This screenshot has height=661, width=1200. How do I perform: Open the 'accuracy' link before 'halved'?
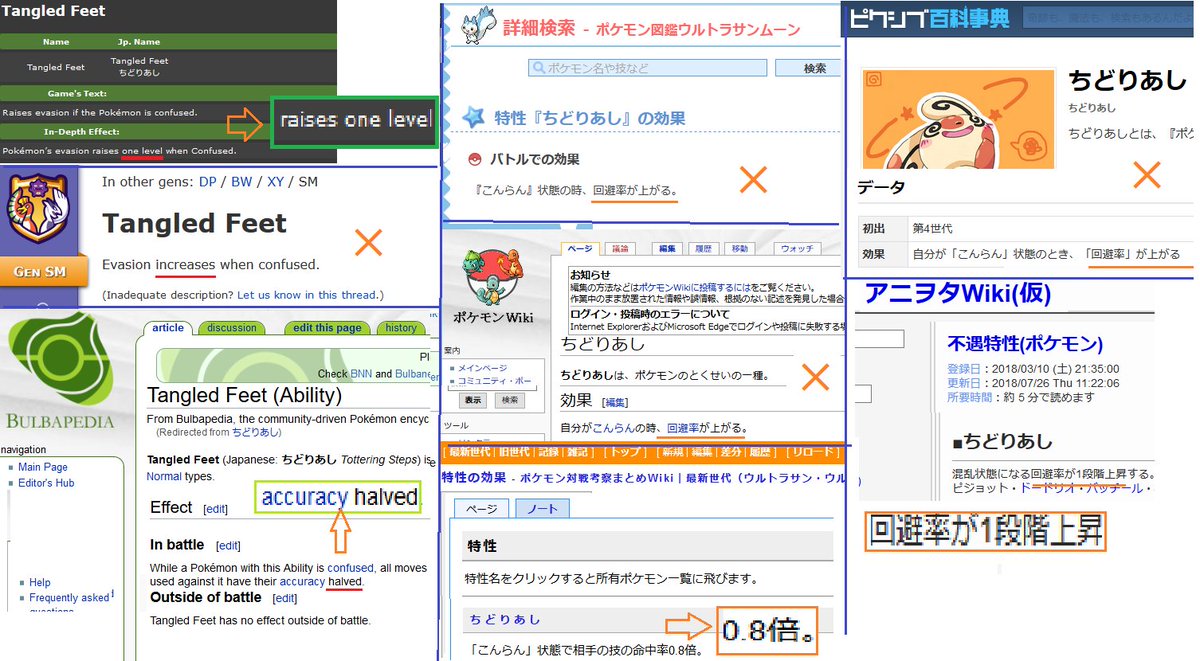302,581
